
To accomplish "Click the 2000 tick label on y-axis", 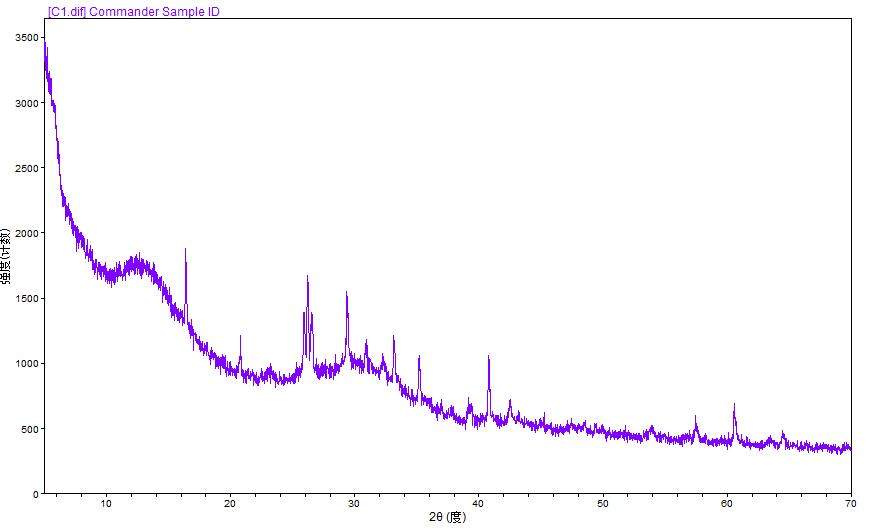I will coord(26,233).
